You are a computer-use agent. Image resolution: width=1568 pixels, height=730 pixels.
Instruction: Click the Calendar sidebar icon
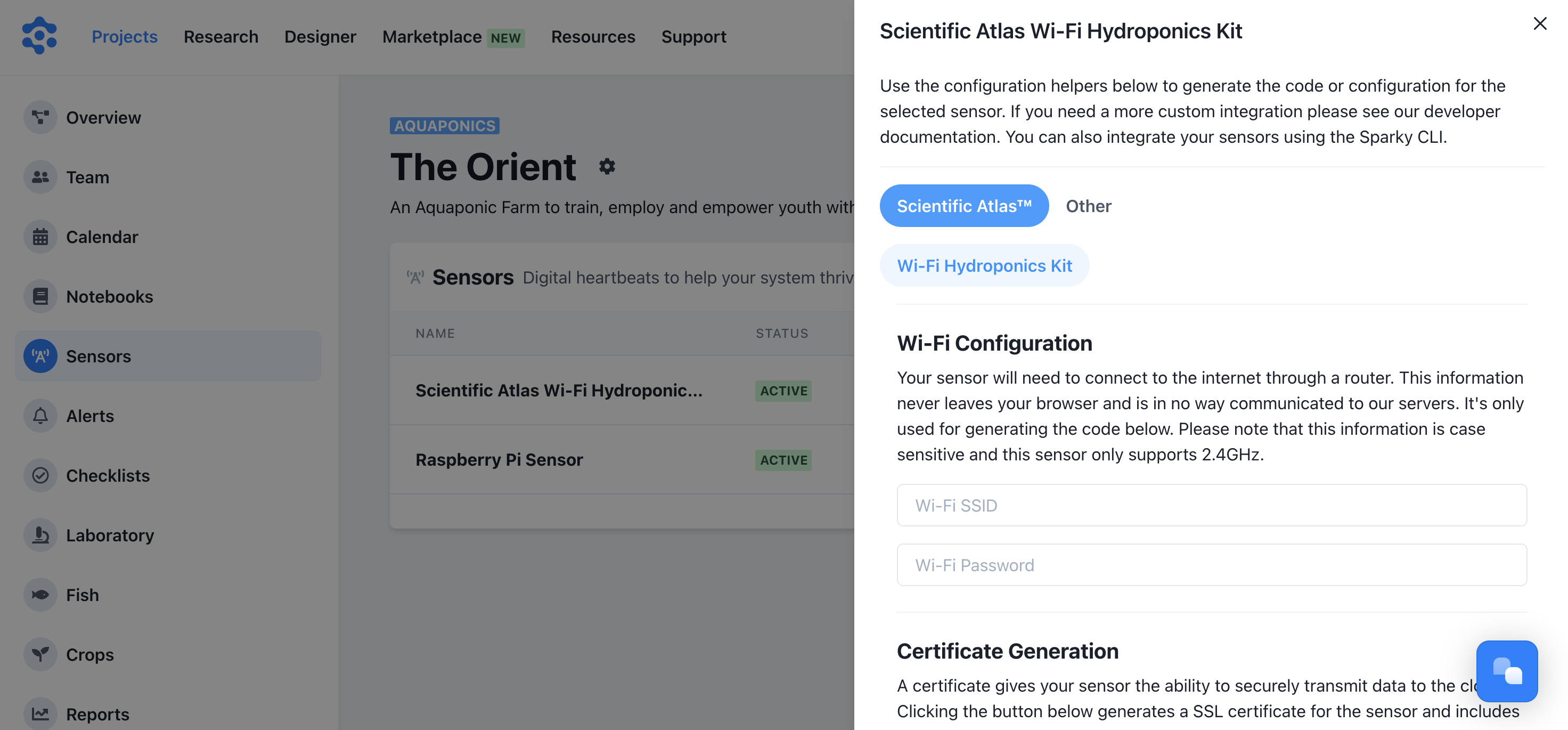(40, 237)
